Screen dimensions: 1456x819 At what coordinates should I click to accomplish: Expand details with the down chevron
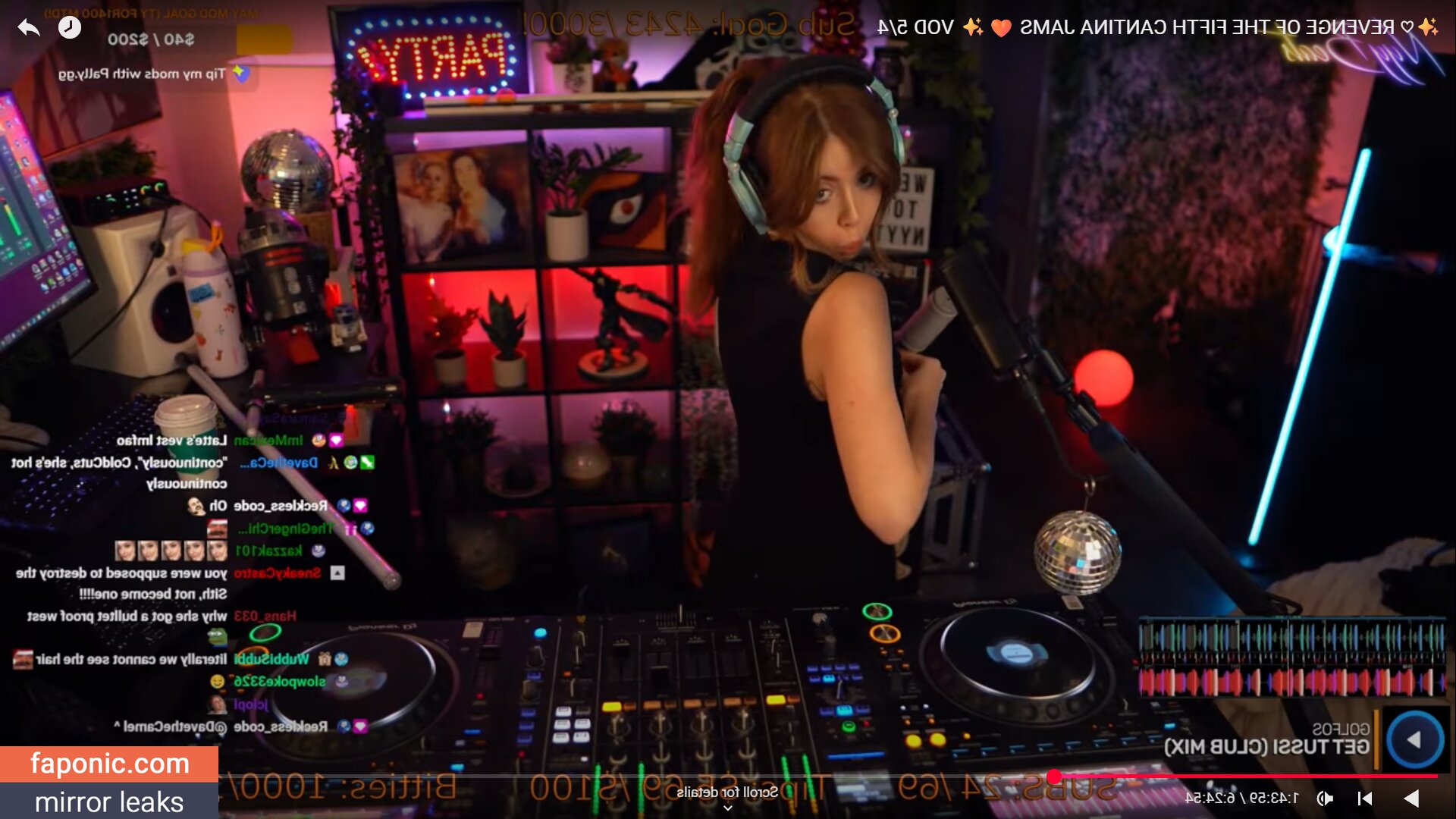coord(728,808)
